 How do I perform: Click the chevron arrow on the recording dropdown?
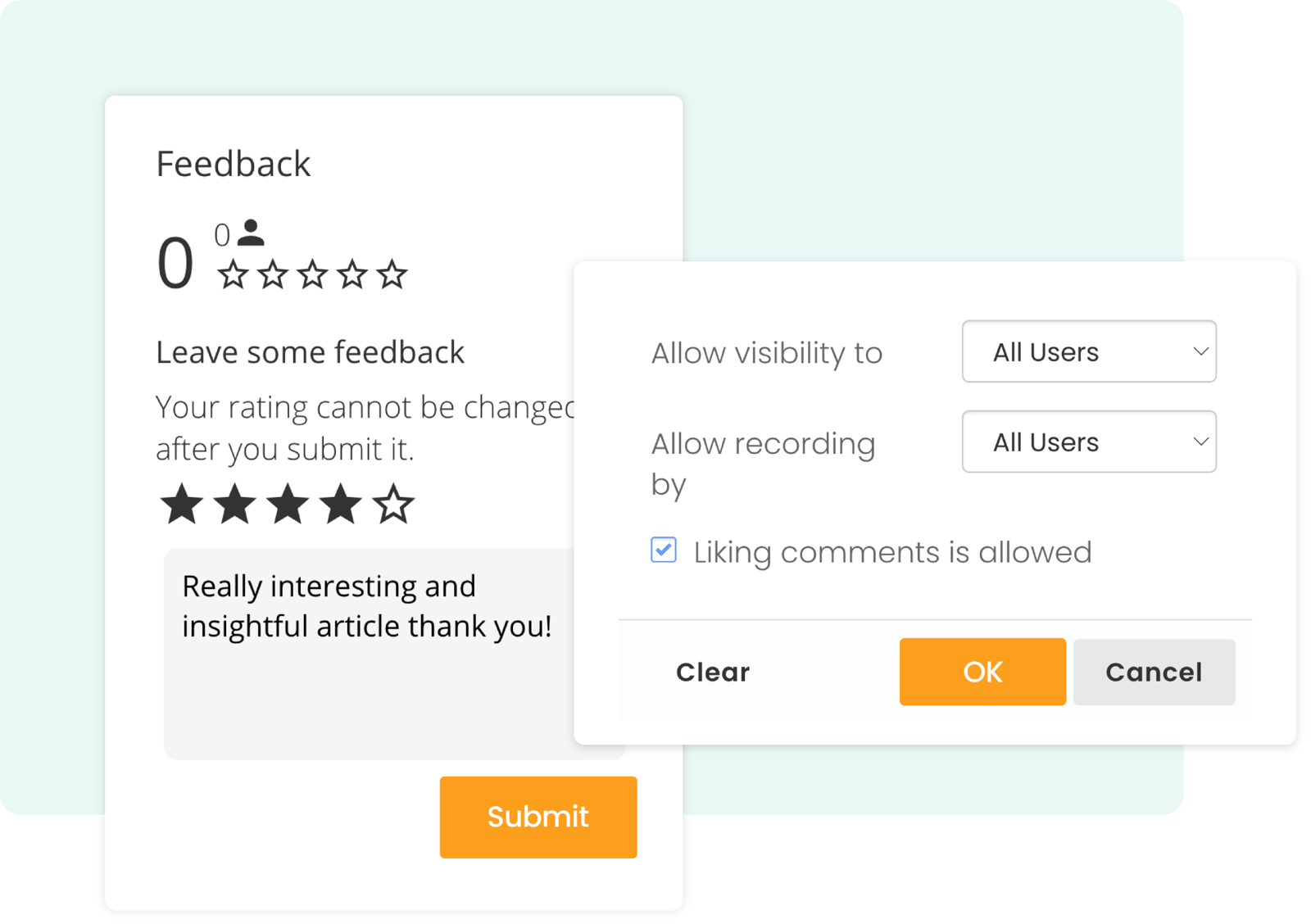coord(1200,442)
